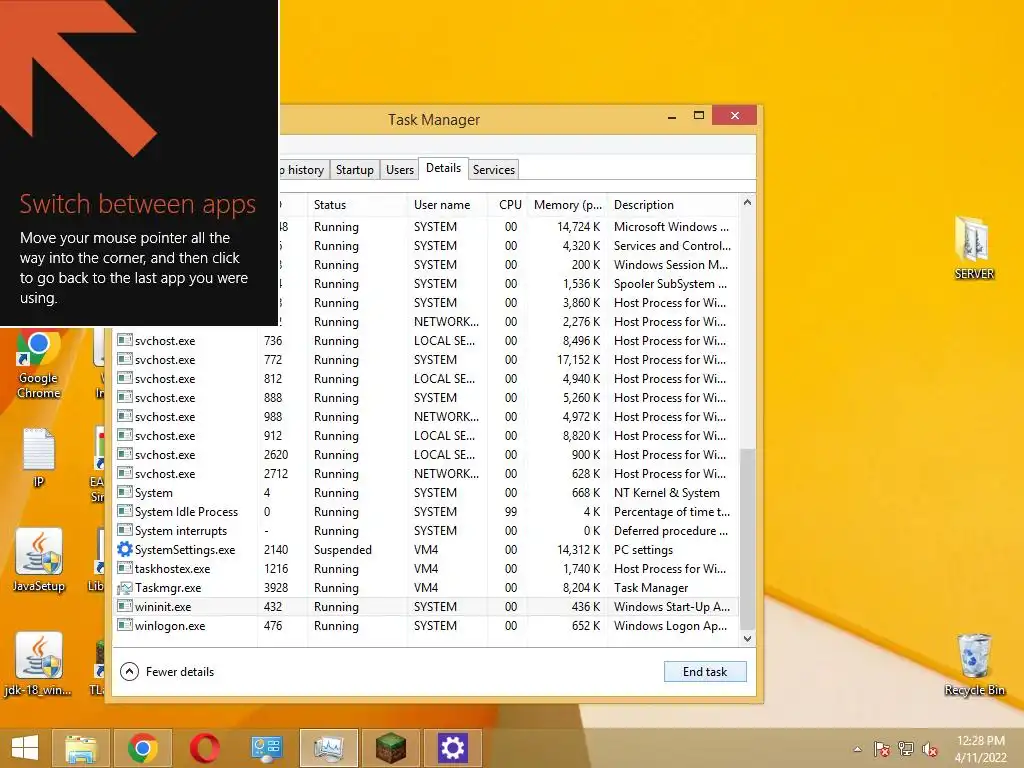Open the PC settings gear in taskbar
Image resolution: width=1024 pixels, height=768 pixels.
(x=453, y=748)
